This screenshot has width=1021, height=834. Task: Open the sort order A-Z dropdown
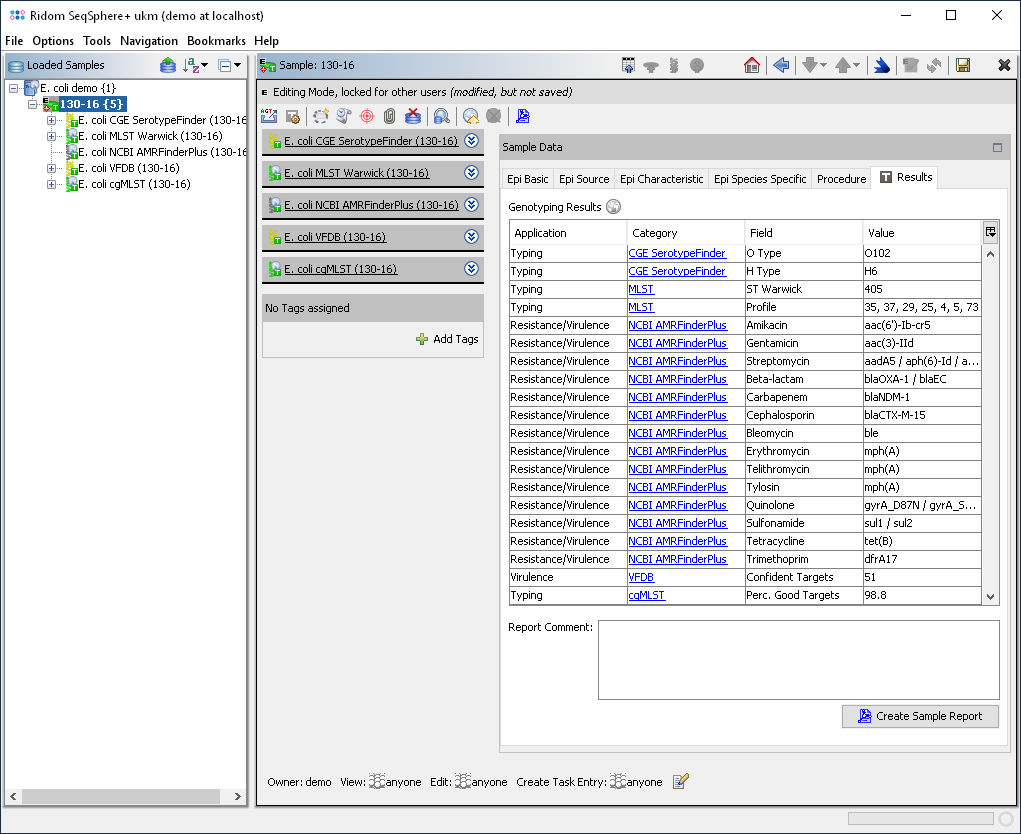tap(196, 65)
